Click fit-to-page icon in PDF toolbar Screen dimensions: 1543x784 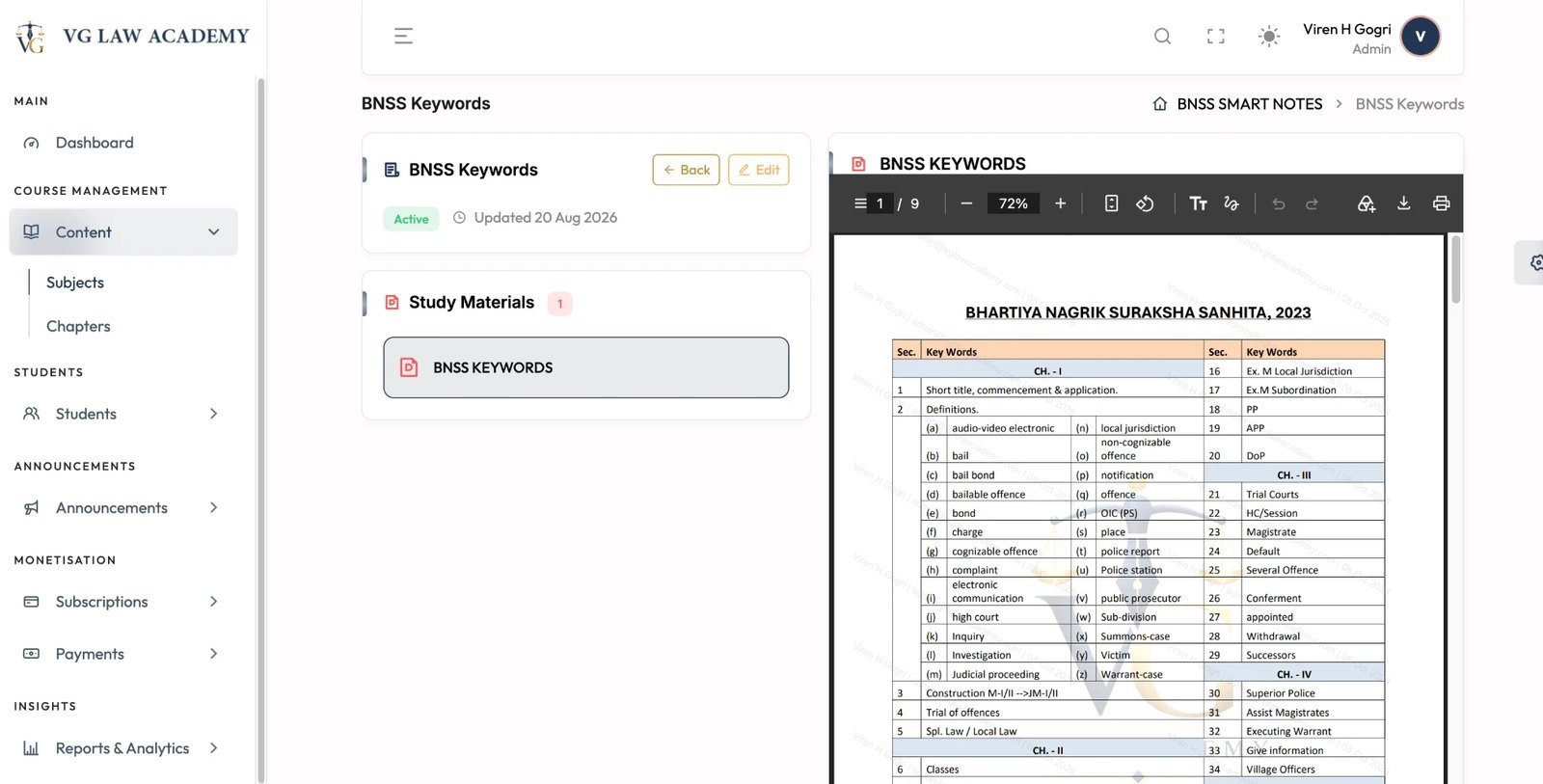[1111, 203]
